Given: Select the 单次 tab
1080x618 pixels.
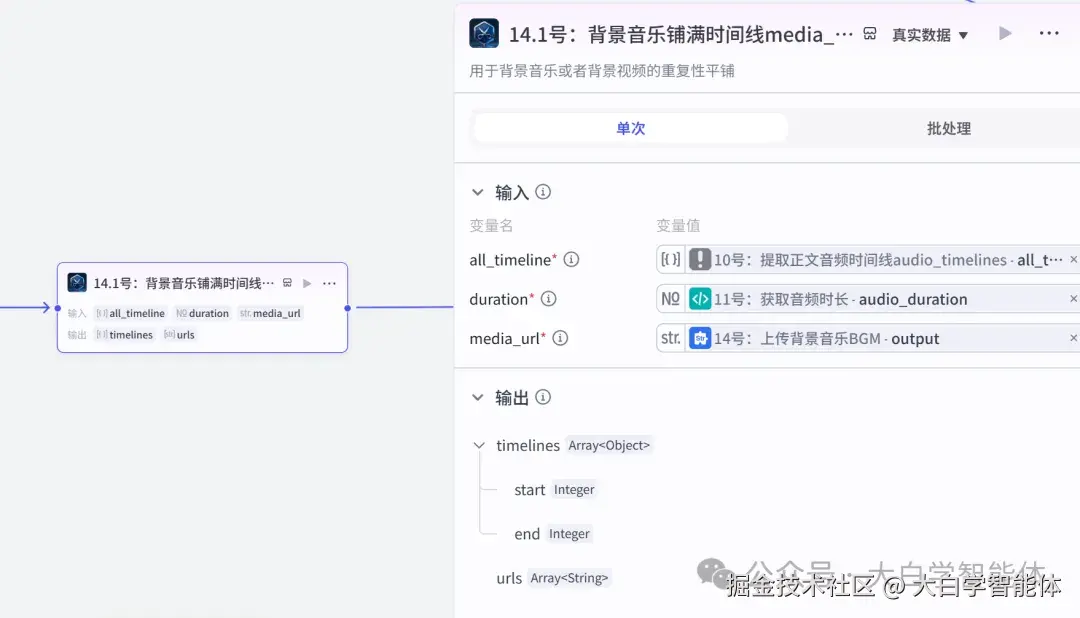Looking at the screenshot, I should 630,128.
